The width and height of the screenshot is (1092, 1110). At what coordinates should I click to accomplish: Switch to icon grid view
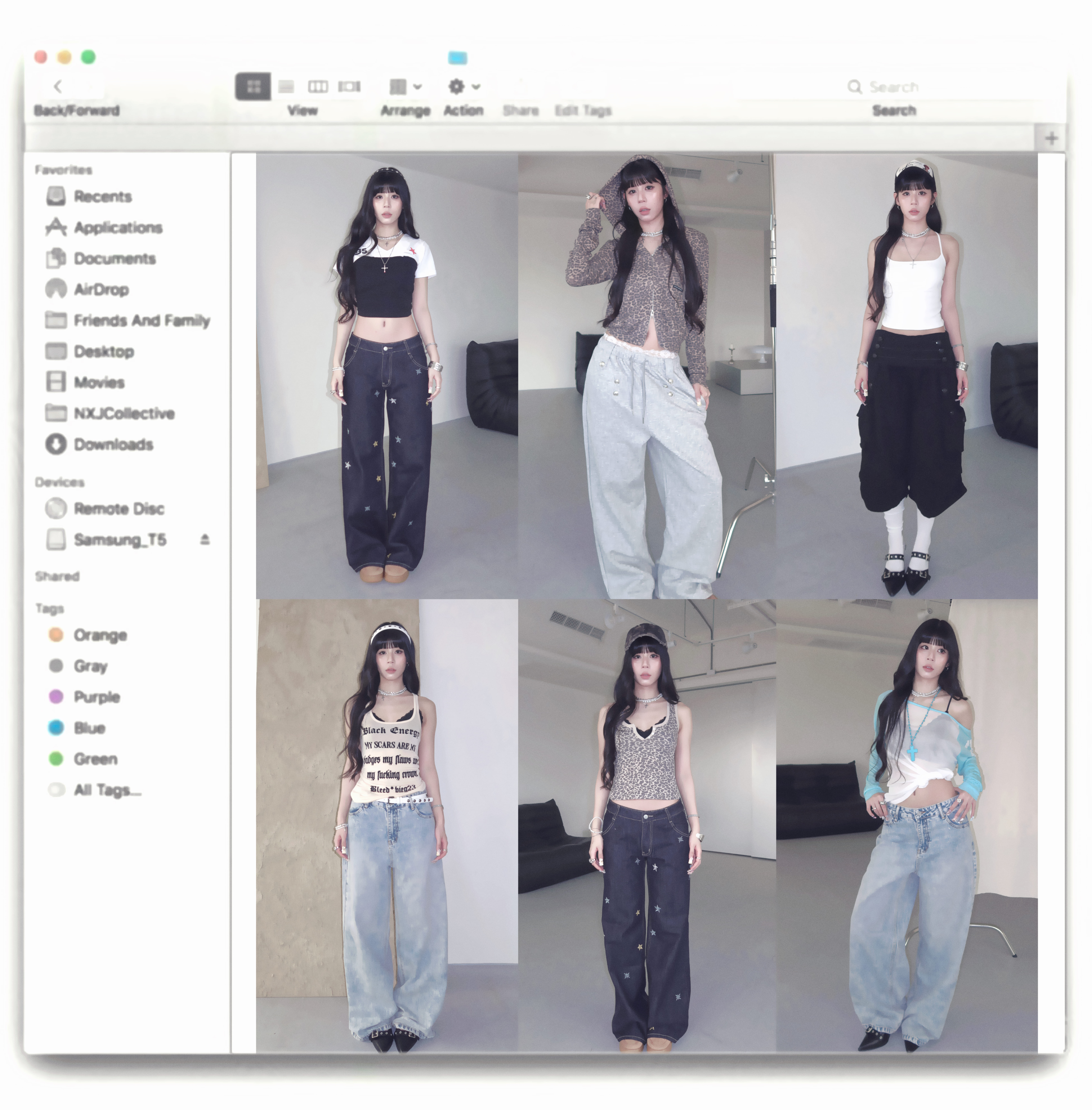click(x=253, y=87)
